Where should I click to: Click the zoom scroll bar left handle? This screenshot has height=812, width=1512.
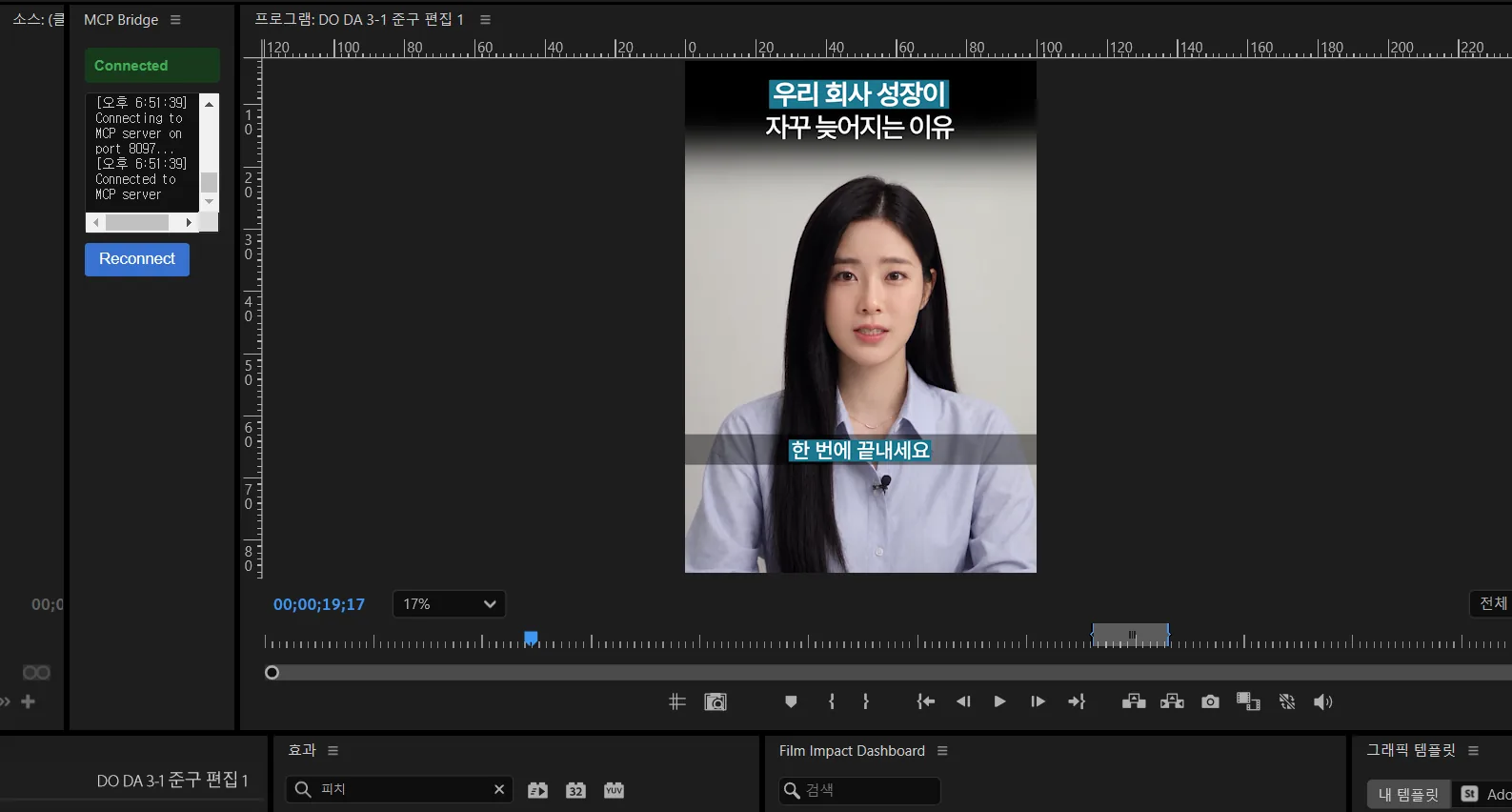point(272,673)
